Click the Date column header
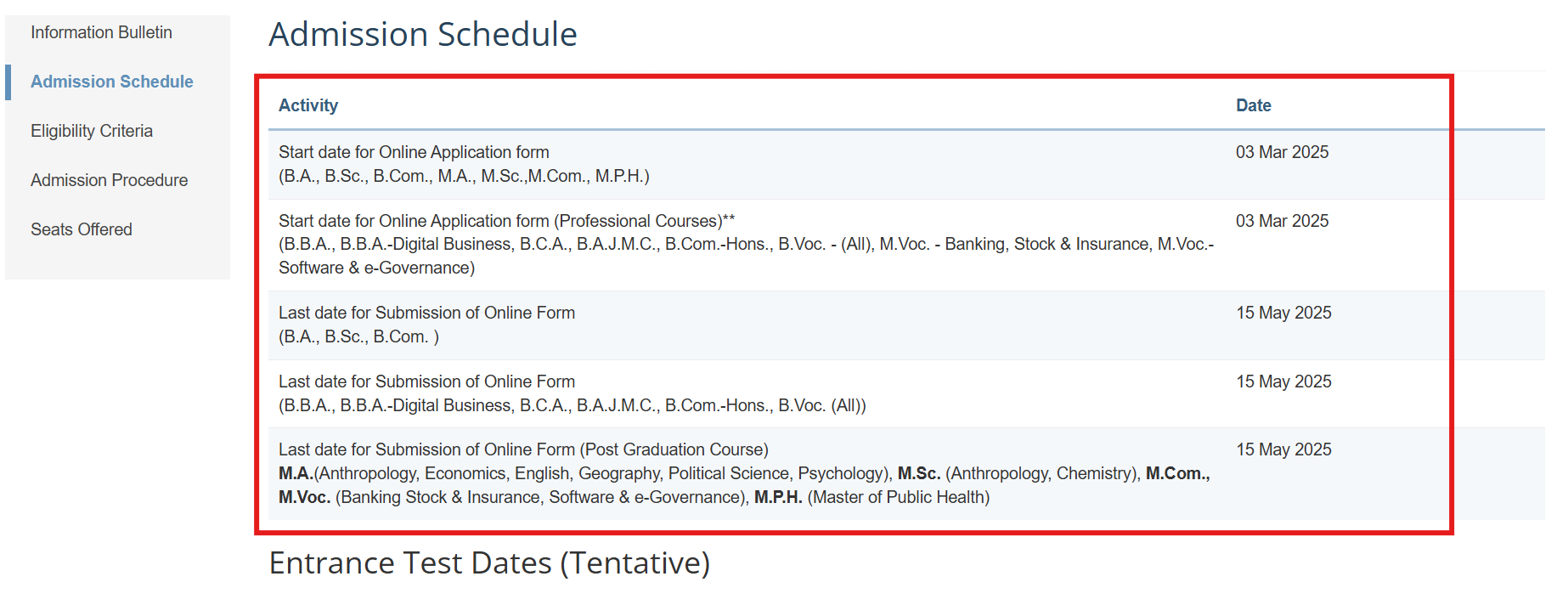 click(1253, 105)
